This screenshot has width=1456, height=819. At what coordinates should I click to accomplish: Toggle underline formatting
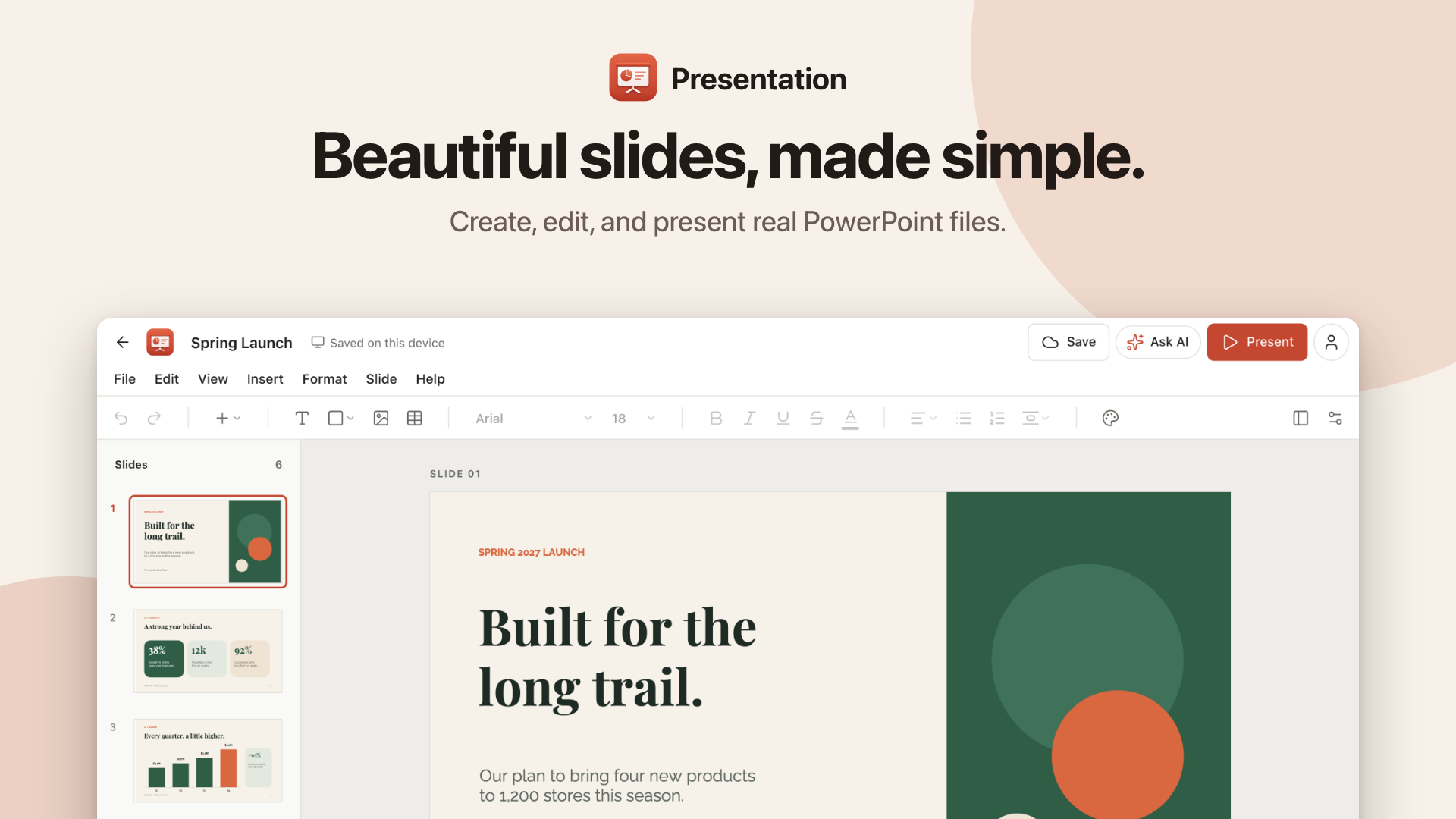pyautogui.click(x=783, y=418)
